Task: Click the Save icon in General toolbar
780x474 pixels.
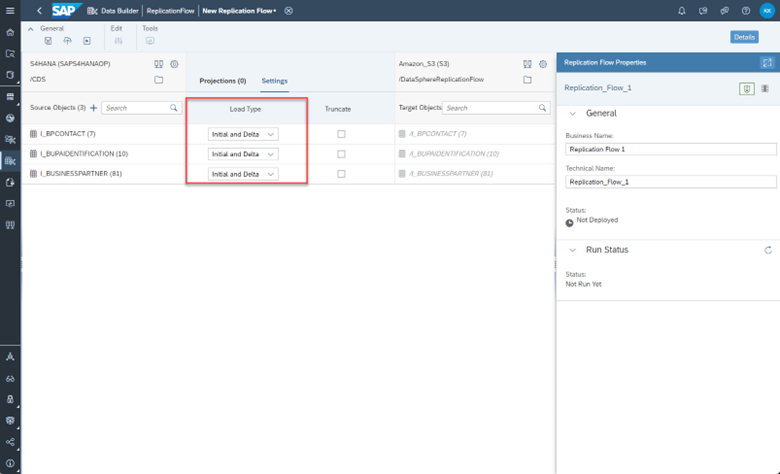Action: coord(48,41)
